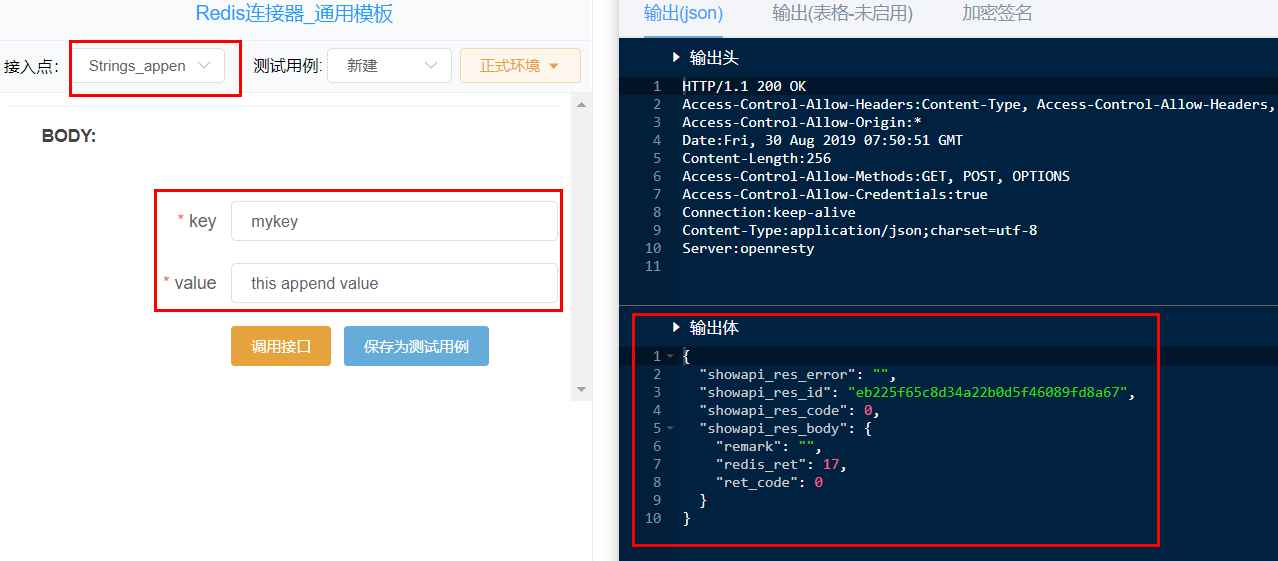Image resolution: width=1278 pixels, height=561 pixels.
Task: Focus the value input field
Action: click(394, 283)
